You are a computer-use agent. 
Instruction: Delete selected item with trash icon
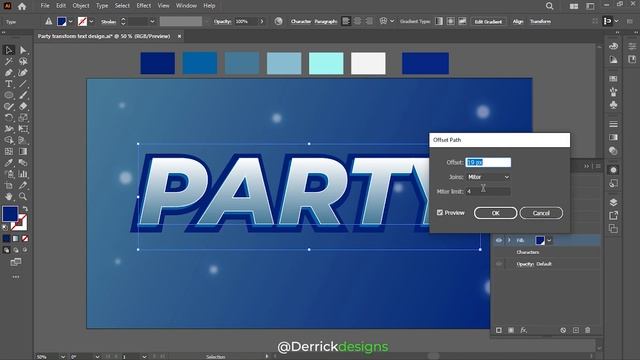coord(588,330)
